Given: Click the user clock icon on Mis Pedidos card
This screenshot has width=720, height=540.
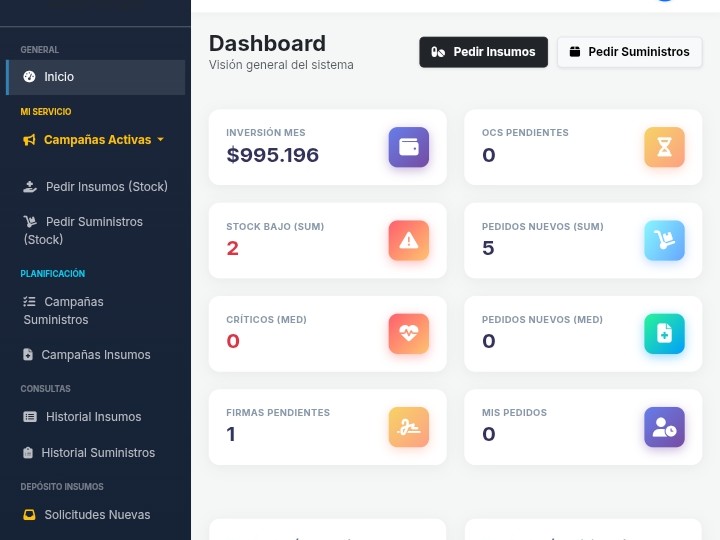Looking at the screenshot, I should tap(664, 427).
